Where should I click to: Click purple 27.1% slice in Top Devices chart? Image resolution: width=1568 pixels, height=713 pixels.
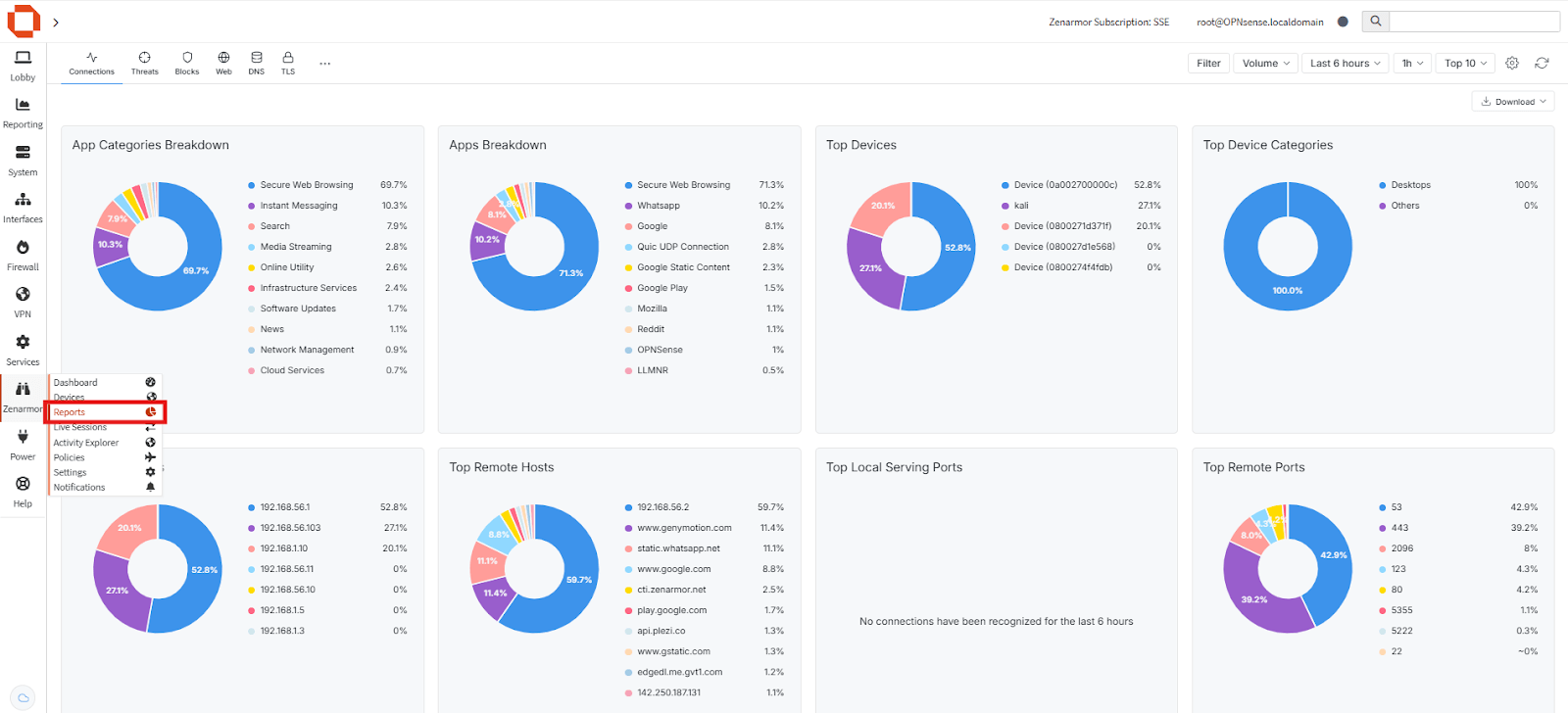coord(870,267)
